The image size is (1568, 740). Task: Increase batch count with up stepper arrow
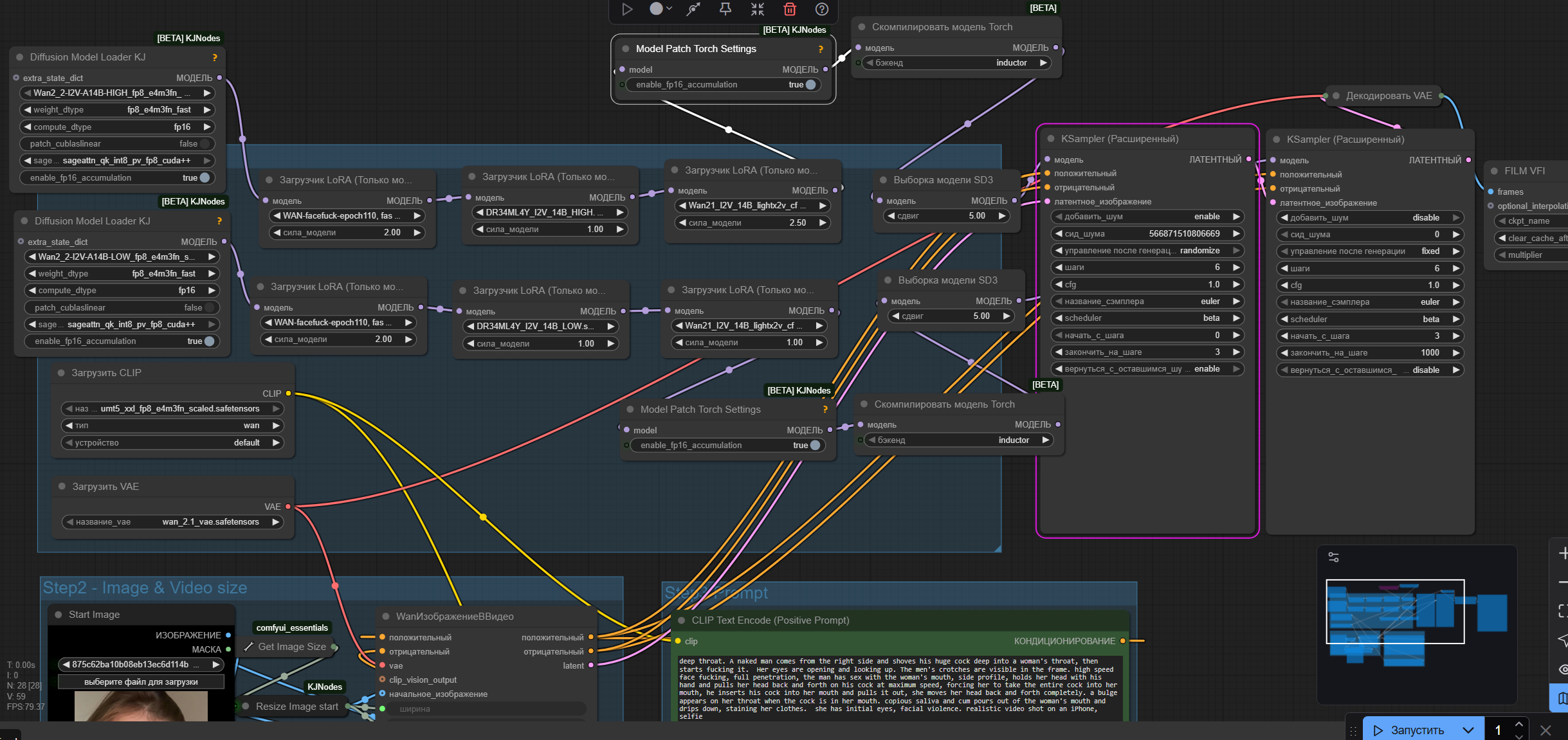click(1518, 725)
